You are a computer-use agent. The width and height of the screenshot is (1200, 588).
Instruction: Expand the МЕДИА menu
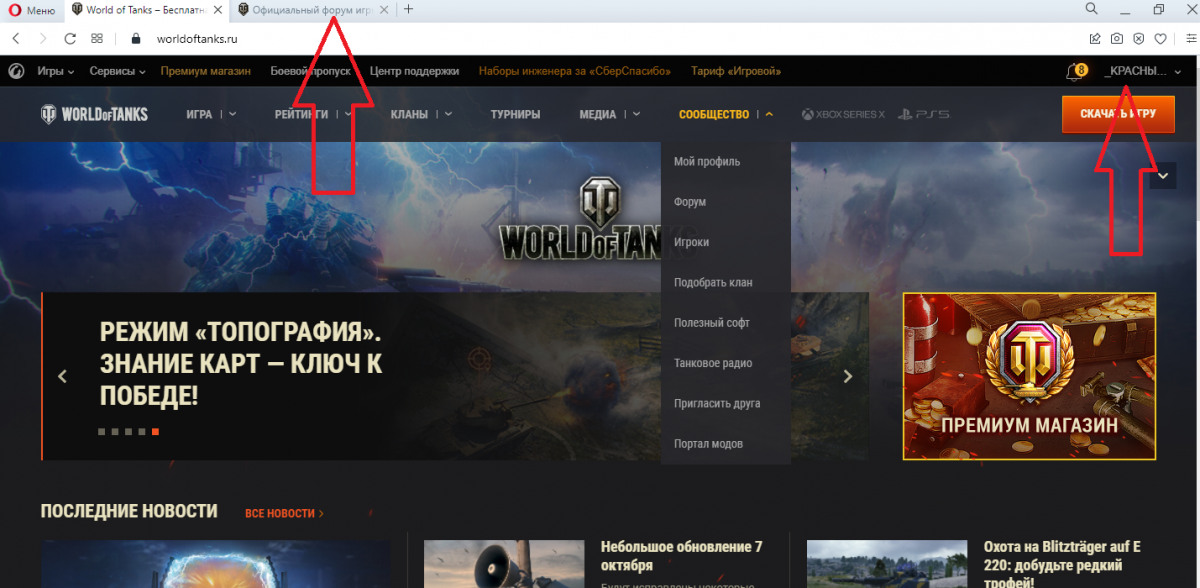(610, 114)
